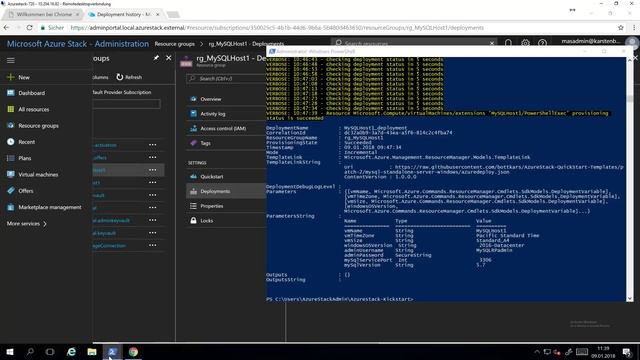Refresh the resource groups list
Image resolution: width=640 pixels, height=360 pixels.
tap(129, 77)
